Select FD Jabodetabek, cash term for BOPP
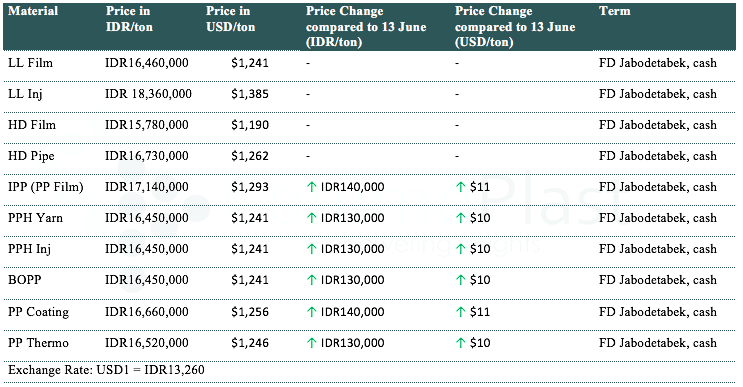 [x=658, y=280]
